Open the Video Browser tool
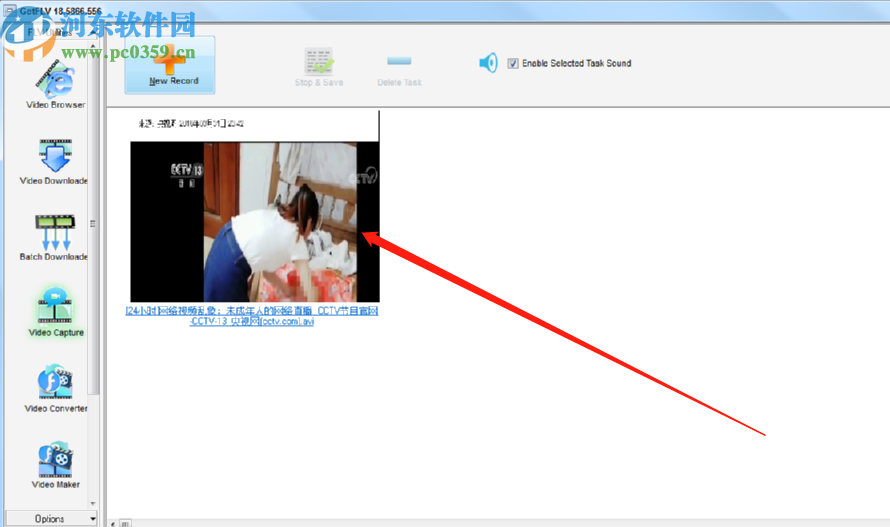Image resolution: width=890 pixels, height=527 pixels. pyautogui.click(x=55, y=84)
